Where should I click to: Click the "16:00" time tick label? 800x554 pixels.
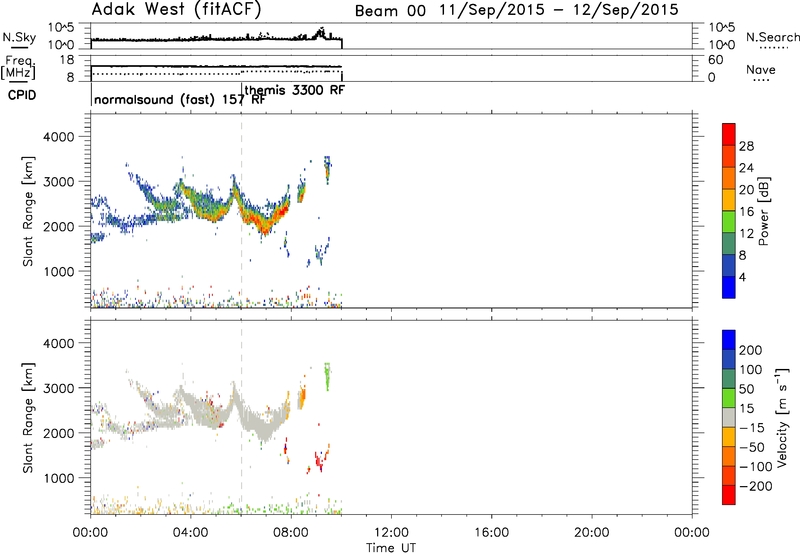(x=491, y=533)
